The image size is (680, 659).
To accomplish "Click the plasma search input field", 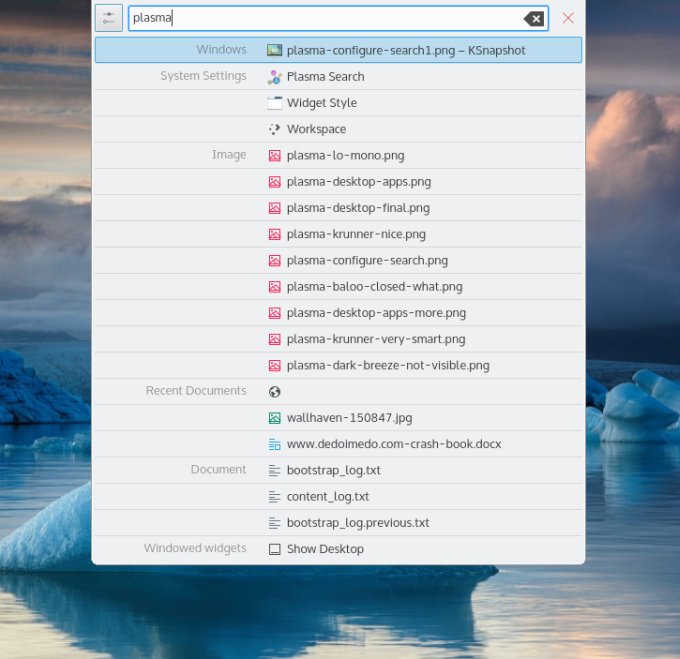I will [x=320, y=18].
